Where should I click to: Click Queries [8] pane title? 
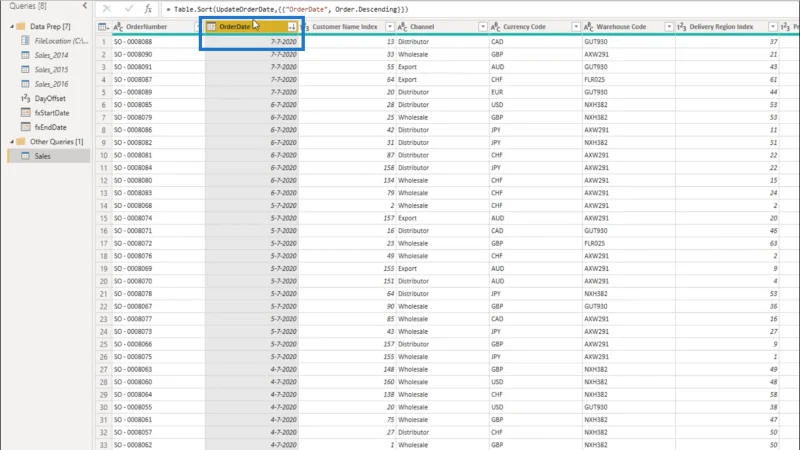[x=28, y=6]
